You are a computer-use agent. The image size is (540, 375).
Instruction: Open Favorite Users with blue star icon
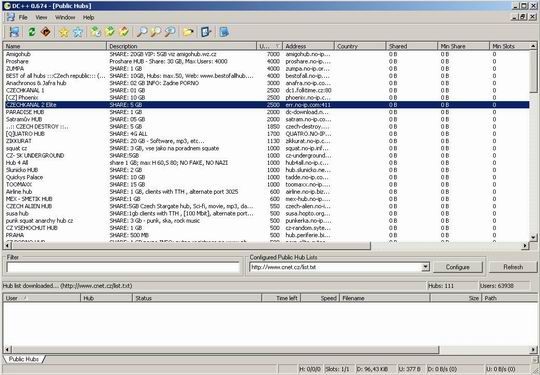click(x=78, y=32)
